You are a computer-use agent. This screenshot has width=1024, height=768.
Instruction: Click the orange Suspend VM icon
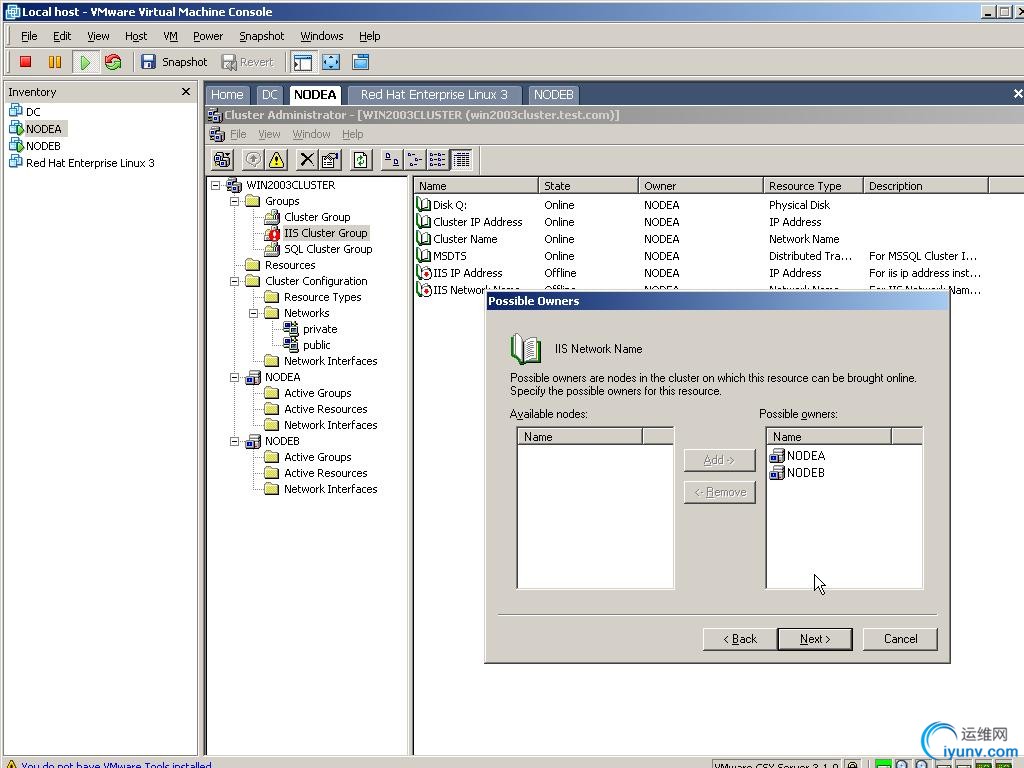(55, 62)
